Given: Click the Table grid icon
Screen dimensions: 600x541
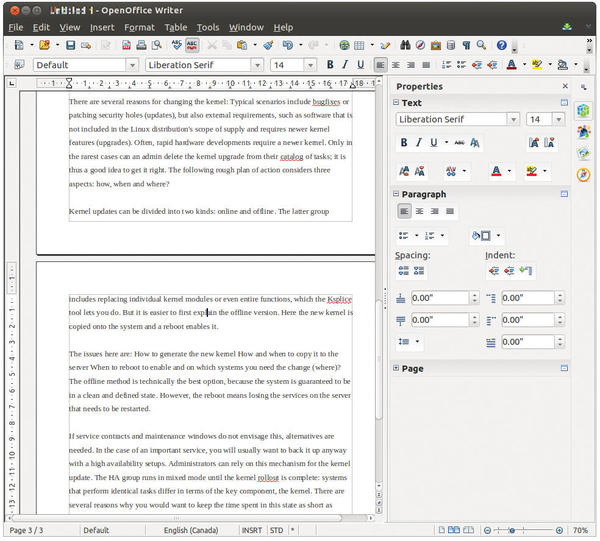Looking at the screenshot, I should tap(359, 45).
